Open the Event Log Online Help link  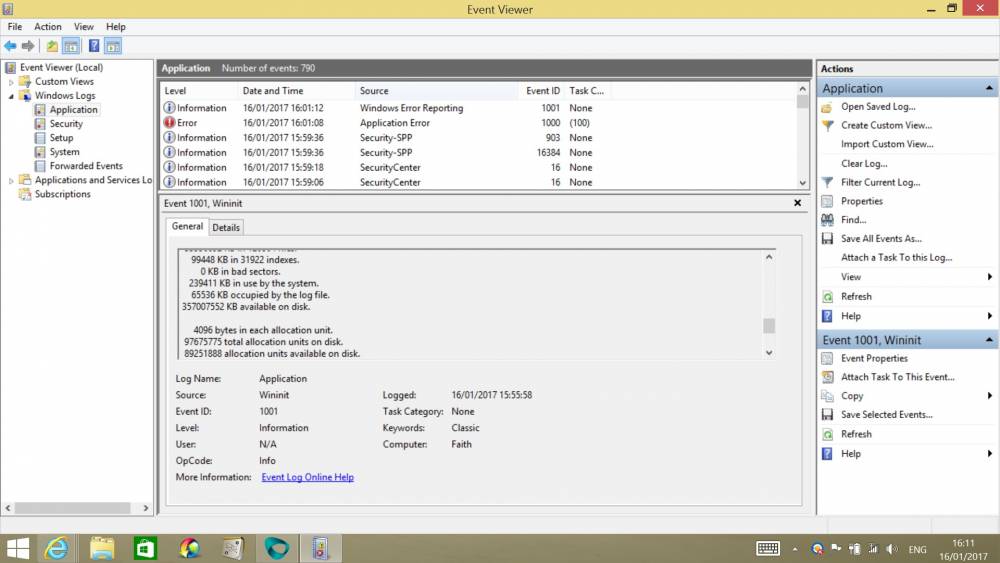click(307, 477)
